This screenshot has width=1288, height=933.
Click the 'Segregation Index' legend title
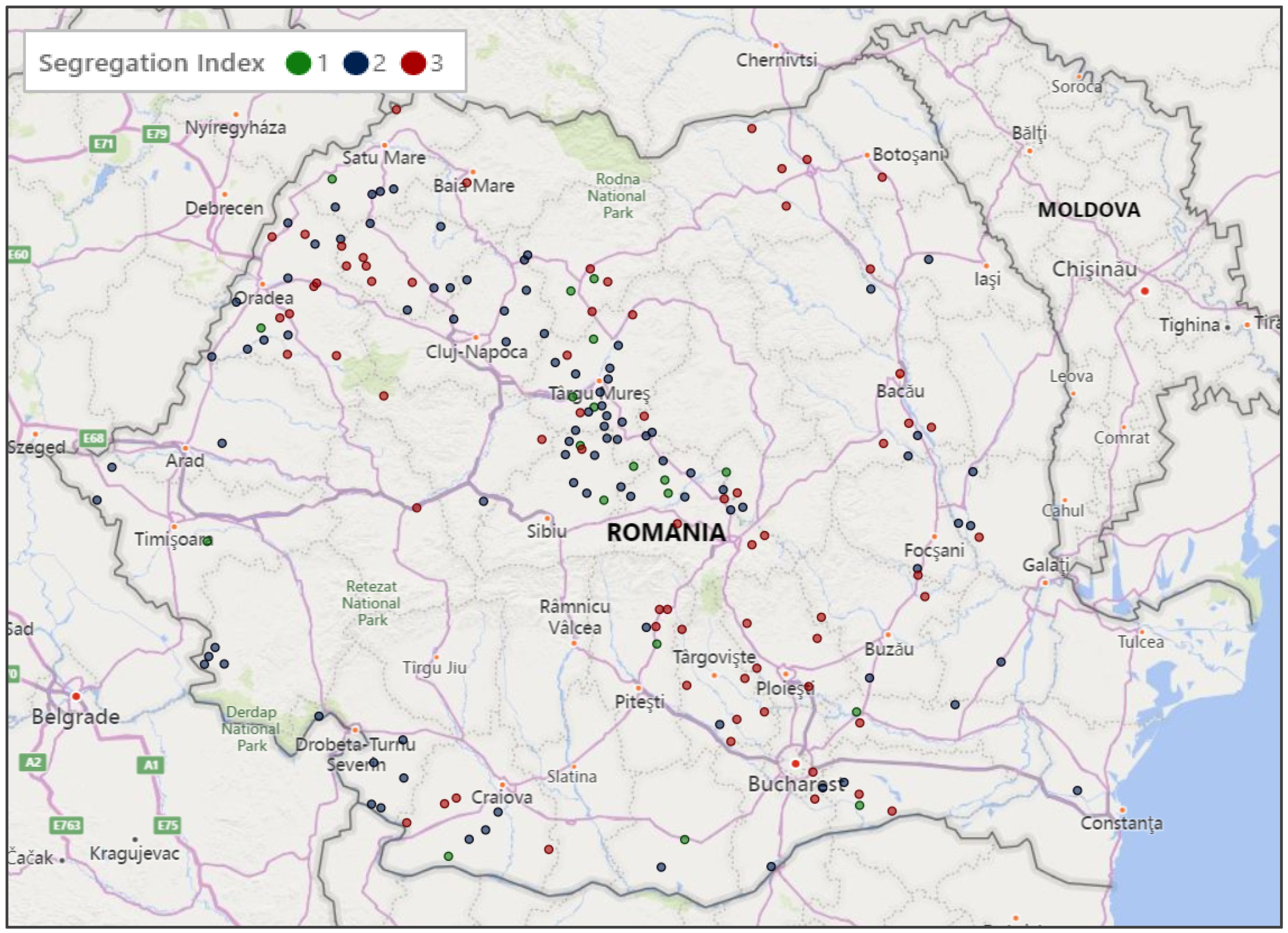click(x=152, y=62)
